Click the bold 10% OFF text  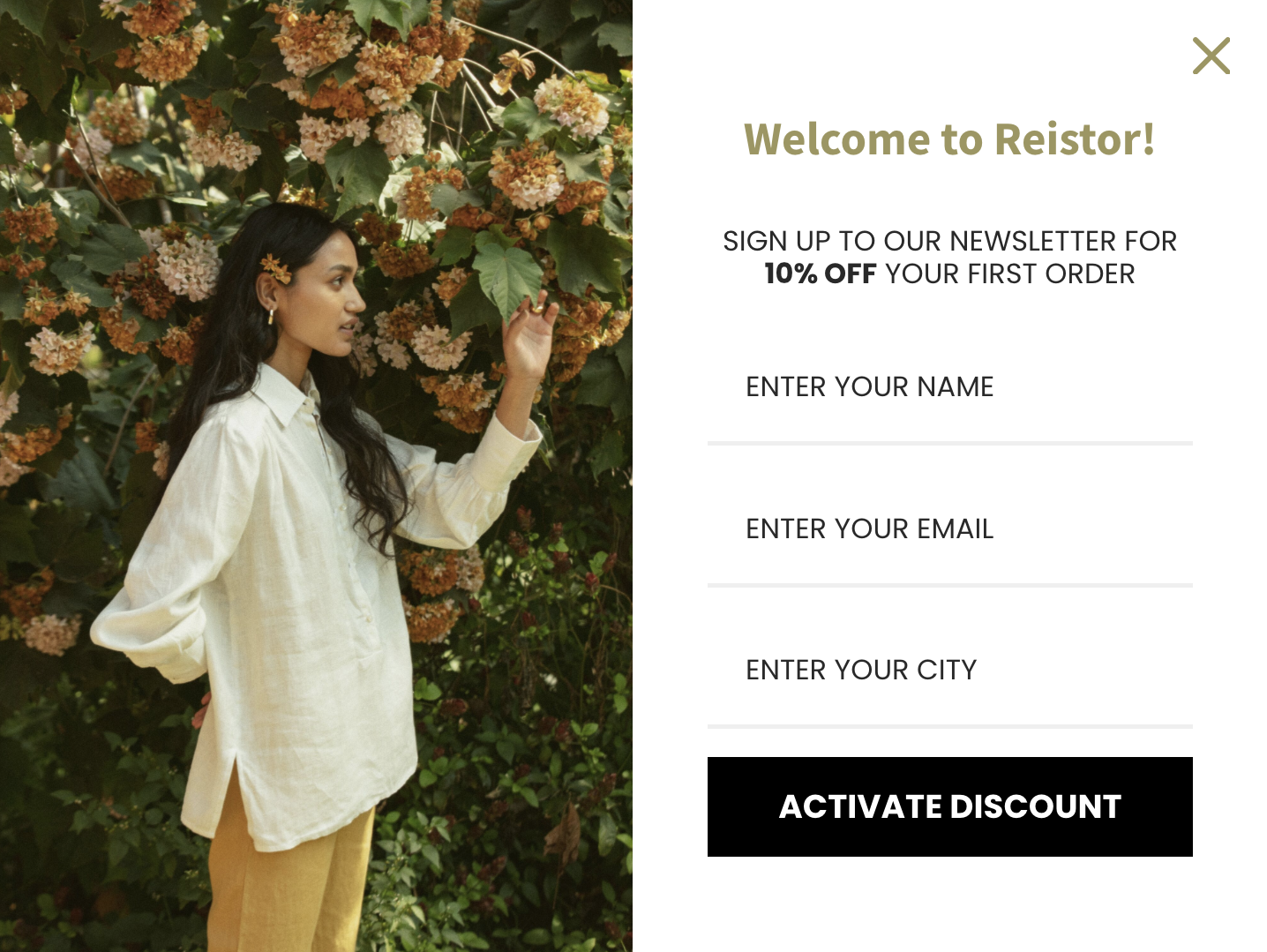pos(820,274)
